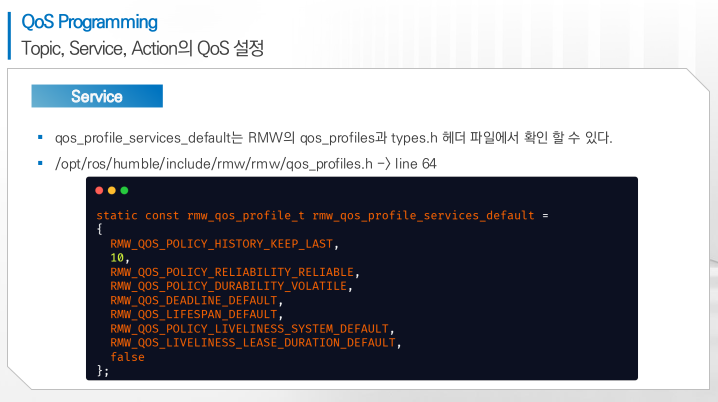Click the green dot in code window
Viewport: 718px width, 402px height.
point(124,190)
